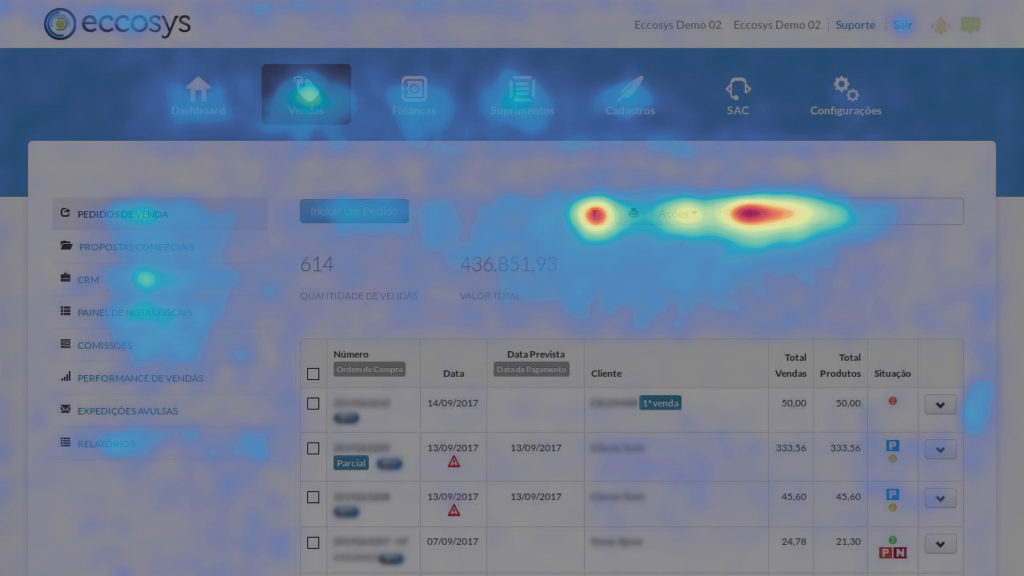
Task: Click the orange notification icon near Sair
Action: click(x=938, y=24)
